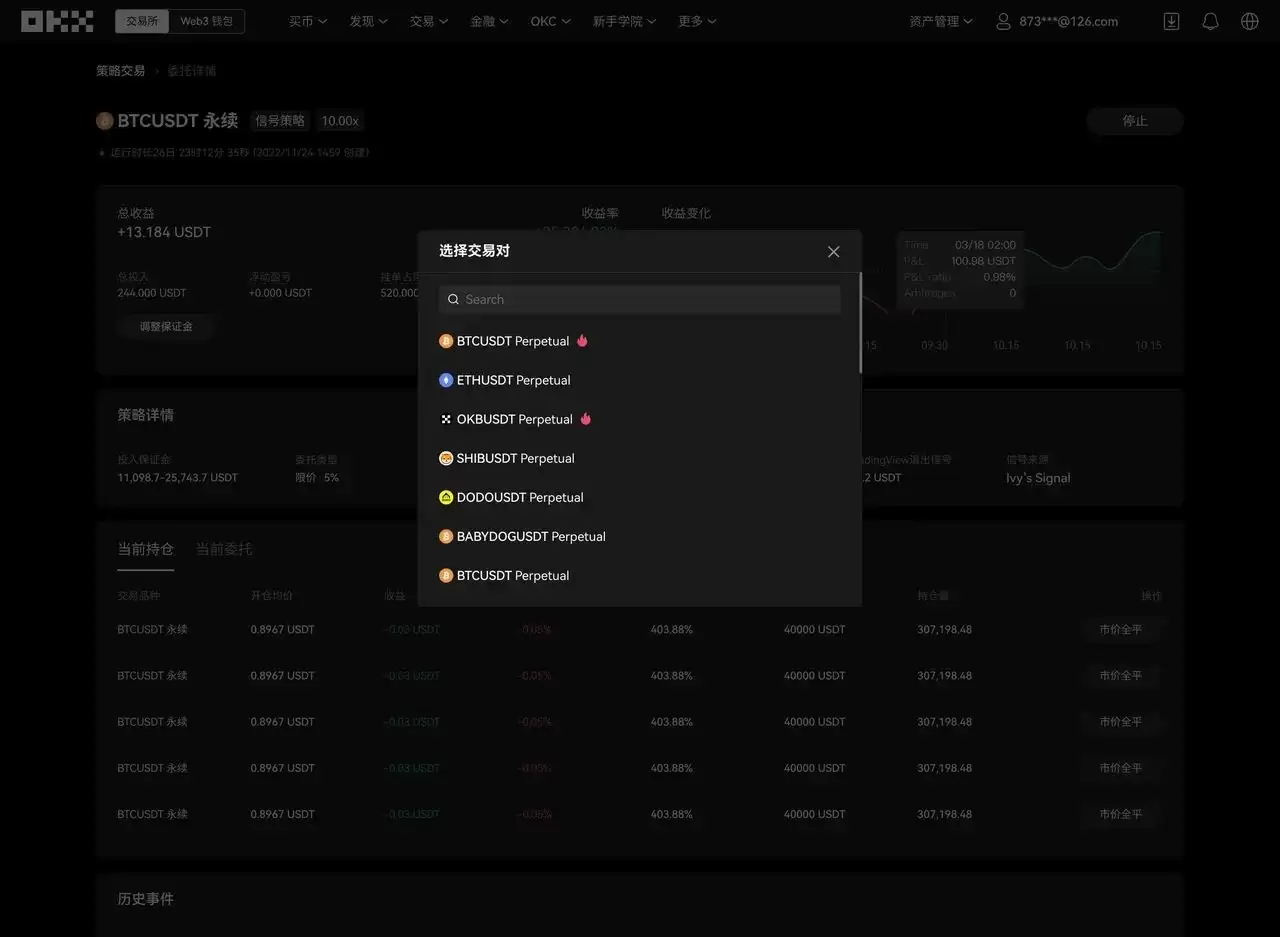Switch to the Web3钱包 tab

click(x=207, y=19)
